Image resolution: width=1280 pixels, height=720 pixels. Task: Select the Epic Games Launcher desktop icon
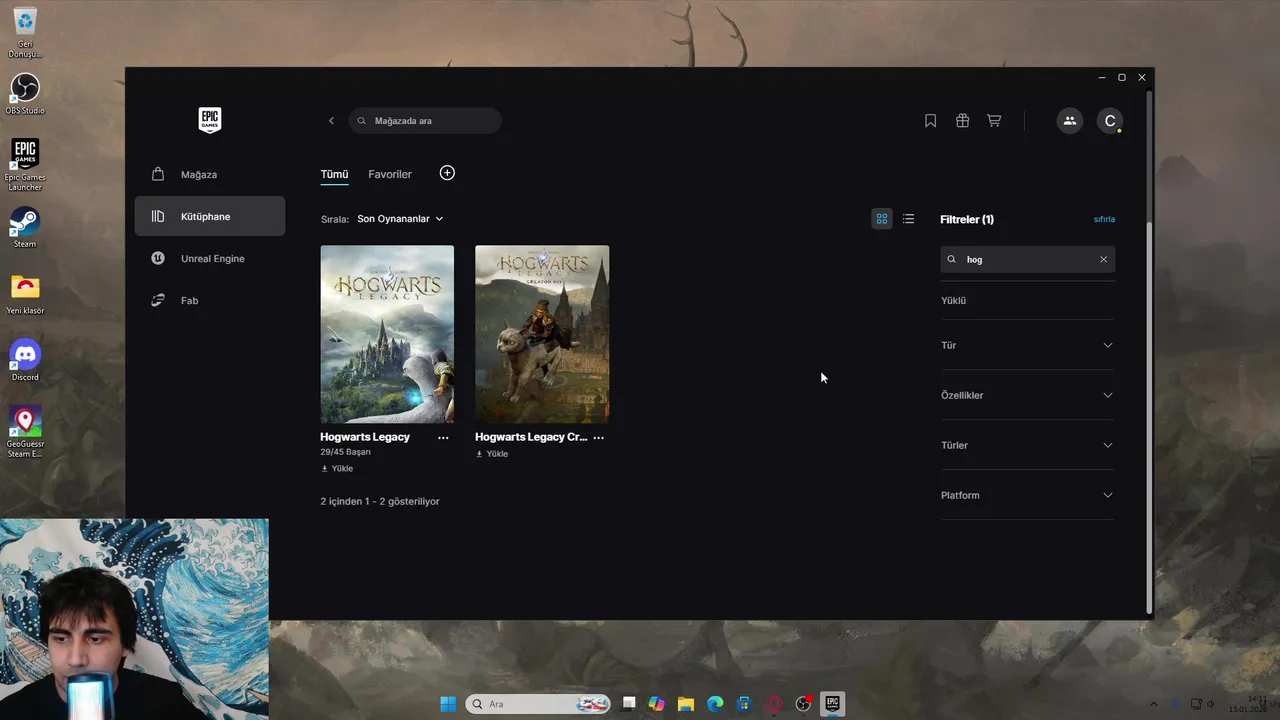[x=25, y=165]
